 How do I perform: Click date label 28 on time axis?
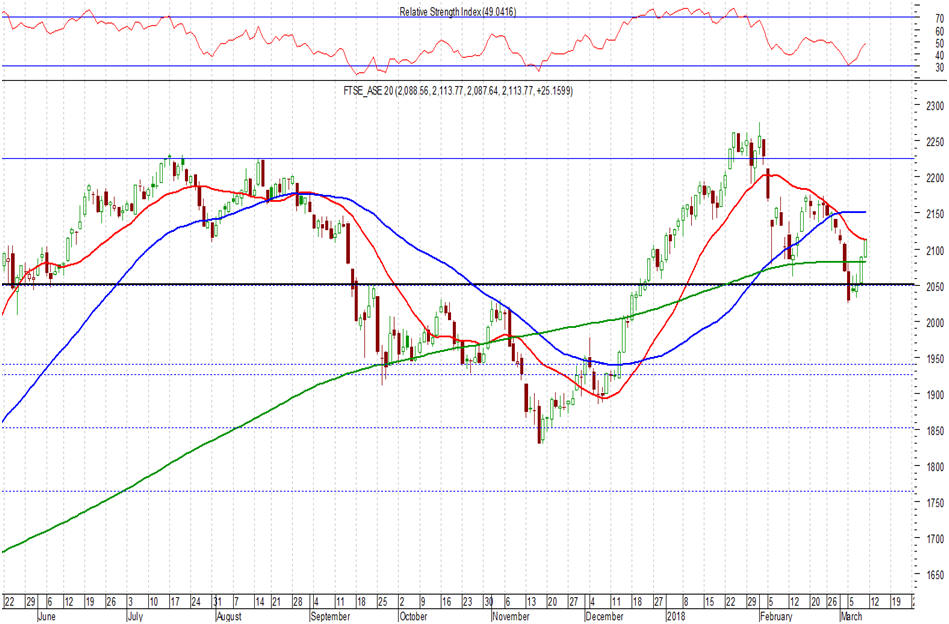click(x=297, y=602)
